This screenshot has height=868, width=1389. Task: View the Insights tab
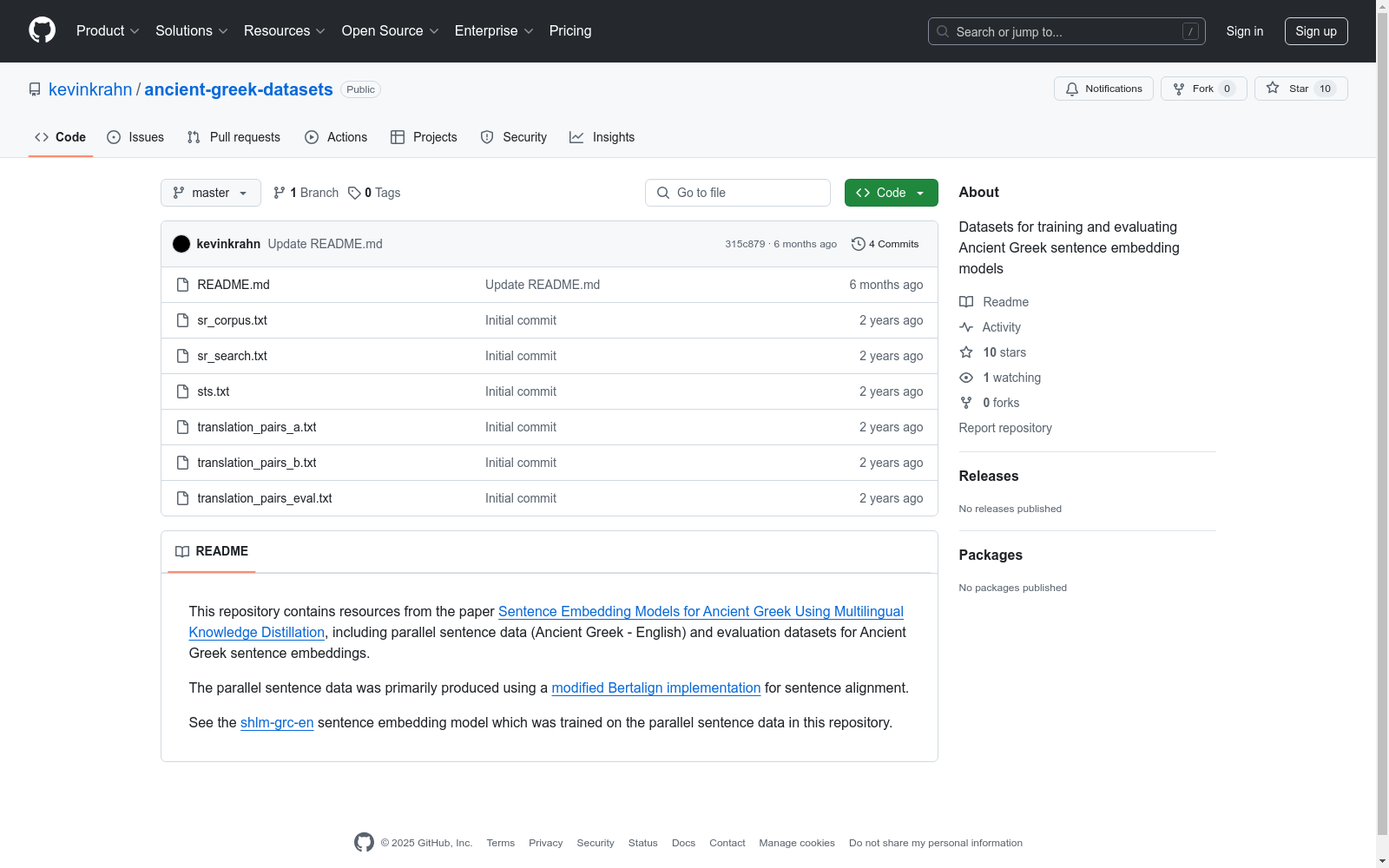(x=602, y=137)
